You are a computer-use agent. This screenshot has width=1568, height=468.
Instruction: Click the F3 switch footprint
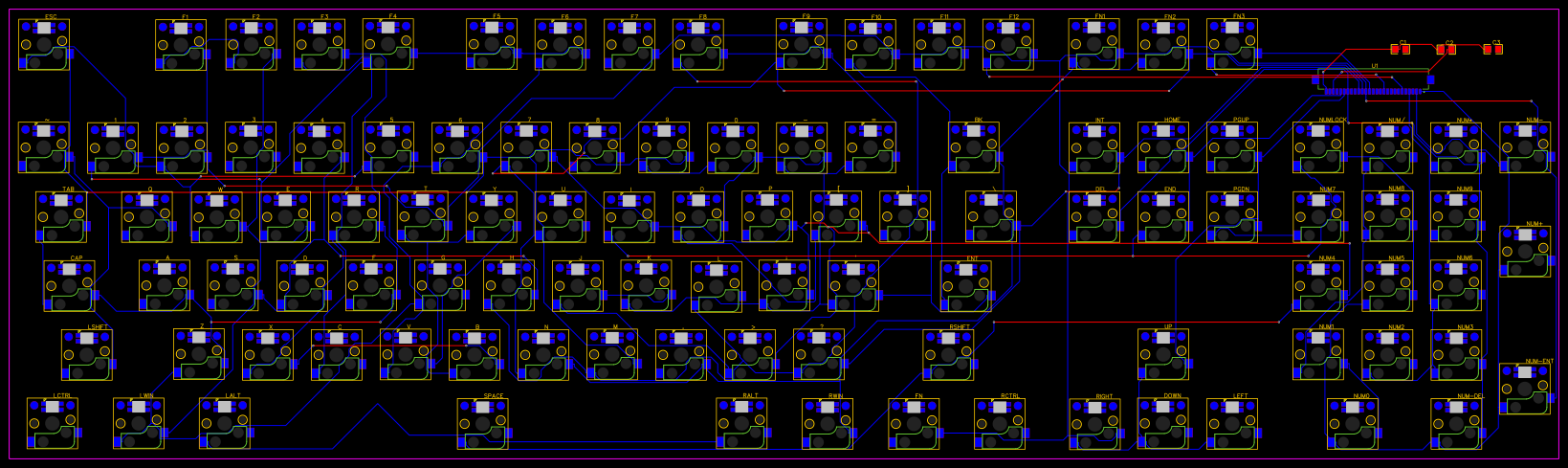(320, 45)
